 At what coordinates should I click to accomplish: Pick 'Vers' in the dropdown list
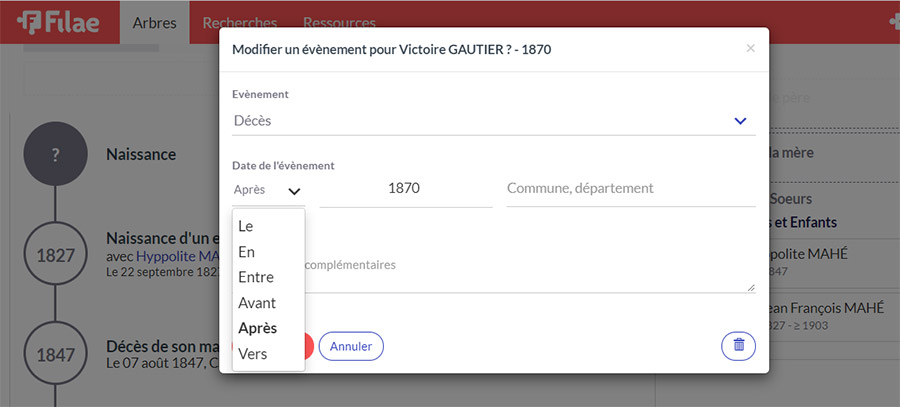coord(253,353)
